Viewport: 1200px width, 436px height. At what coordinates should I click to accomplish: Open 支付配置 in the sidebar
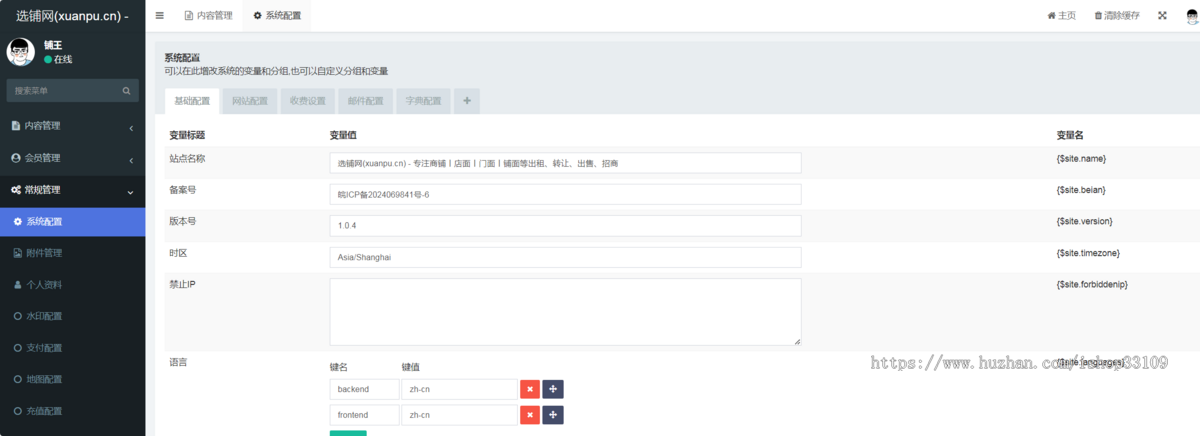pos(72,348)
